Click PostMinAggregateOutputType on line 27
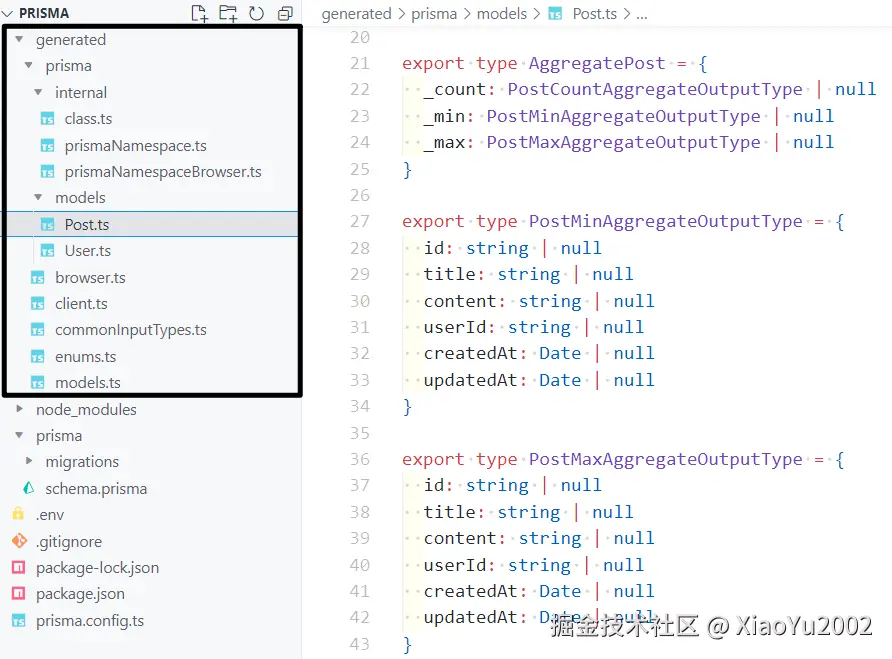 tap(666, 221)
